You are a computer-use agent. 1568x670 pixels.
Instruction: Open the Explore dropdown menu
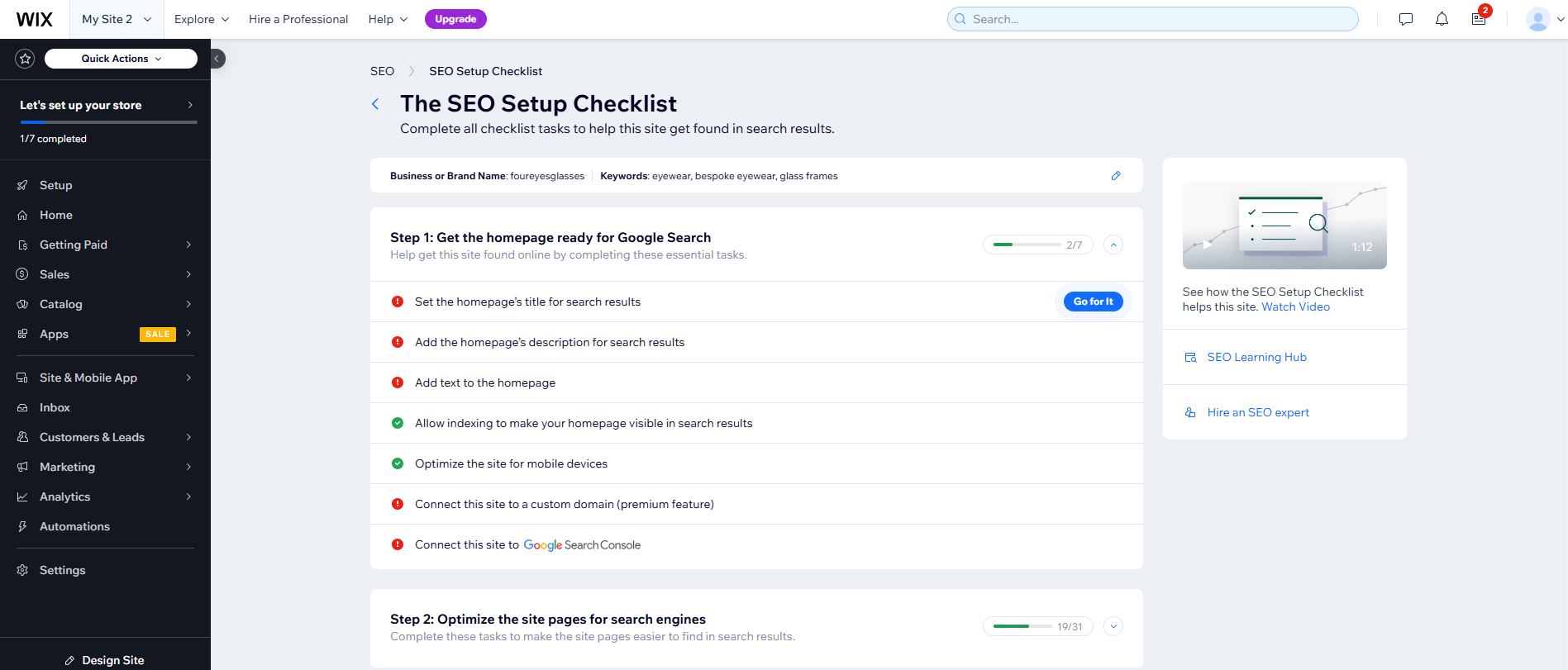[x=202, y=19]
